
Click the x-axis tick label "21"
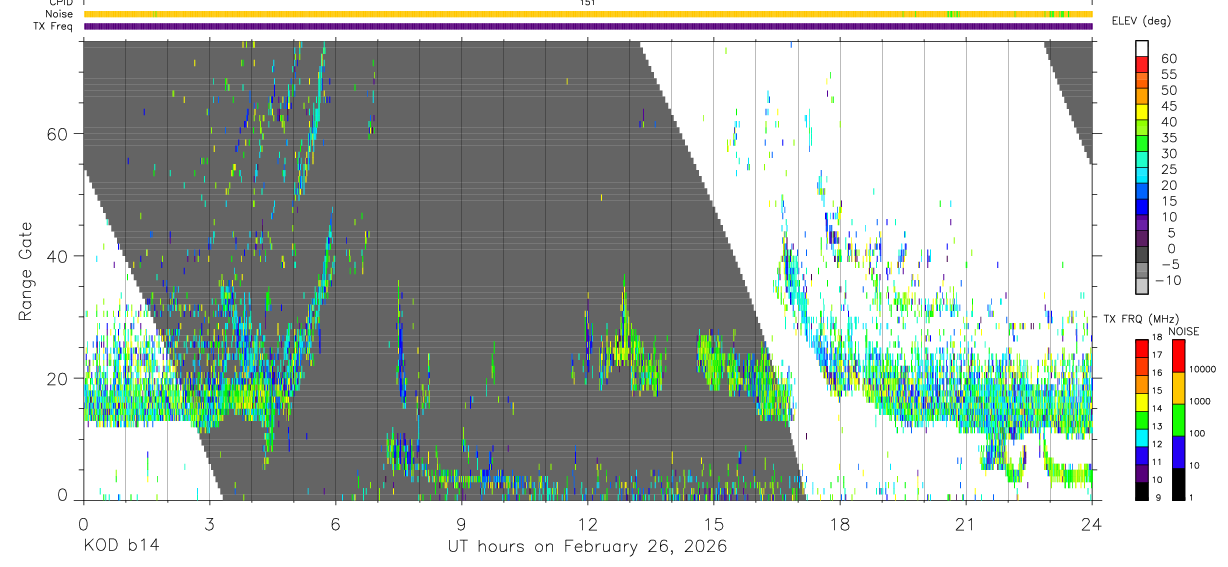pos(966,524)
